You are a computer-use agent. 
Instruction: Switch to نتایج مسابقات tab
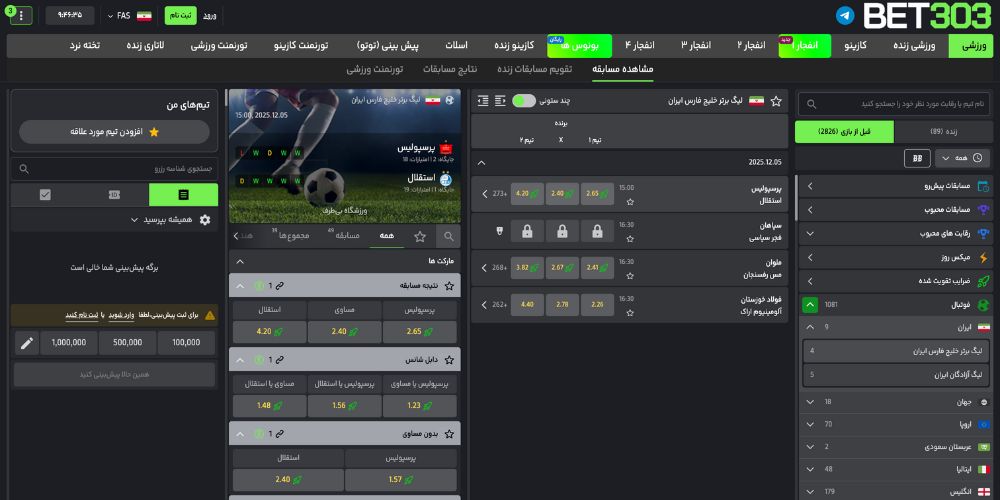coord(448,69)
